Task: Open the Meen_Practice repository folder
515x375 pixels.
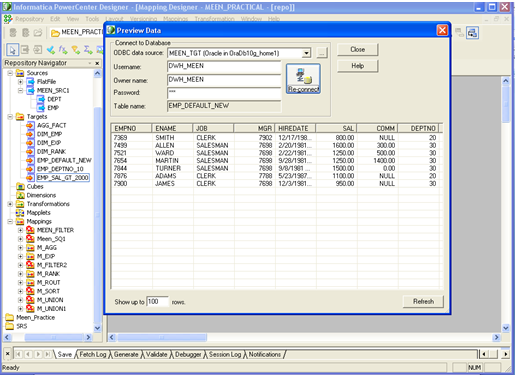Action: coord(35,317)
